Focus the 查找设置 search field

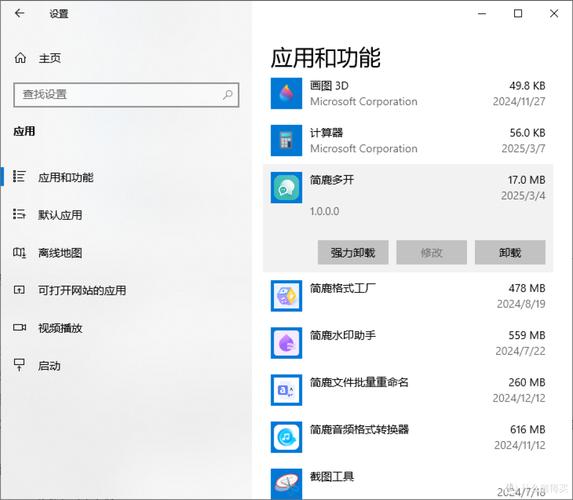click(x=126, y=95)
